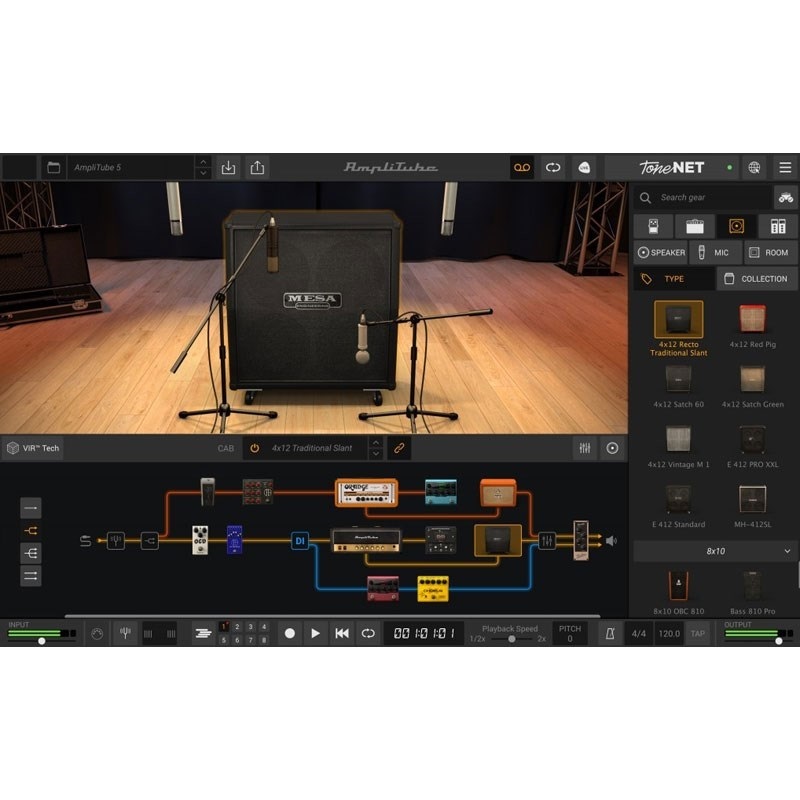Image resolution: width=800 pixels, height=800 pixels.
Task: Adjust the Playback Speed slider
Action: click(x=510, y=637)
